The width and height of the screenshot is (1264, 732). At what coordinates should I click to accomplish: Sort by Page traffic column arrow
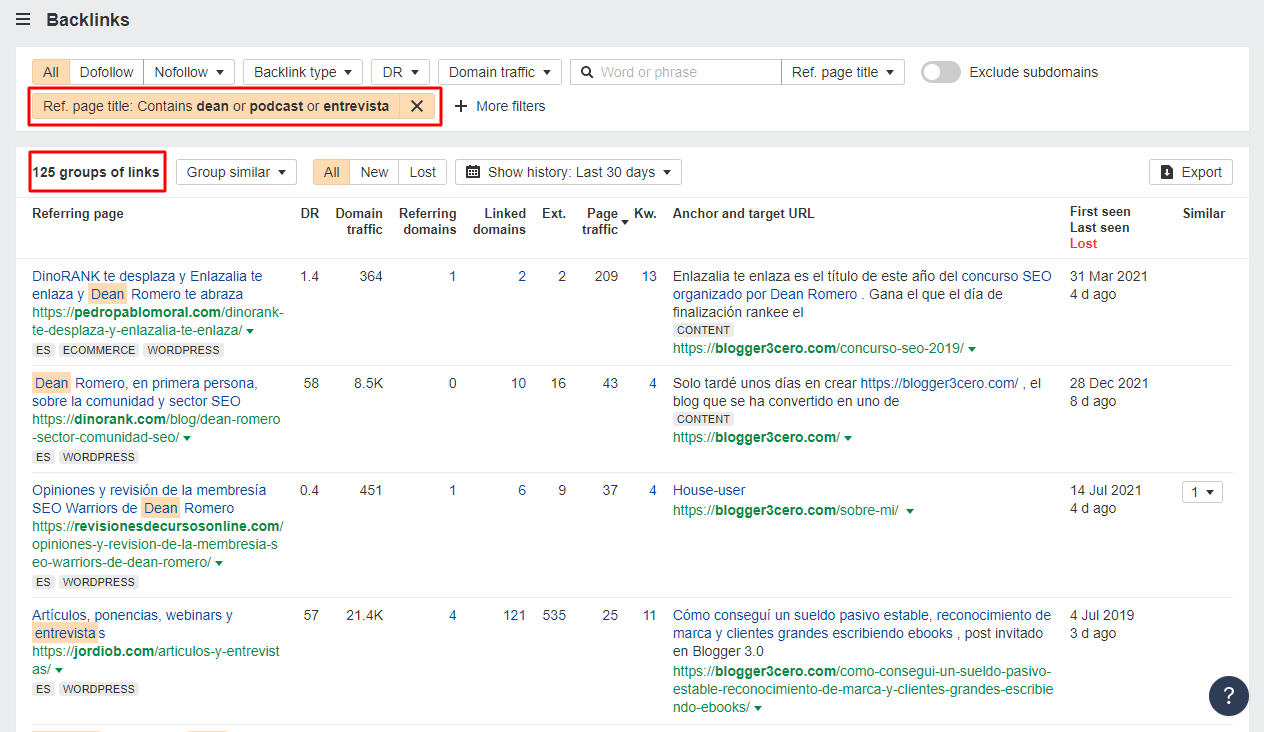tap(626, 222)
